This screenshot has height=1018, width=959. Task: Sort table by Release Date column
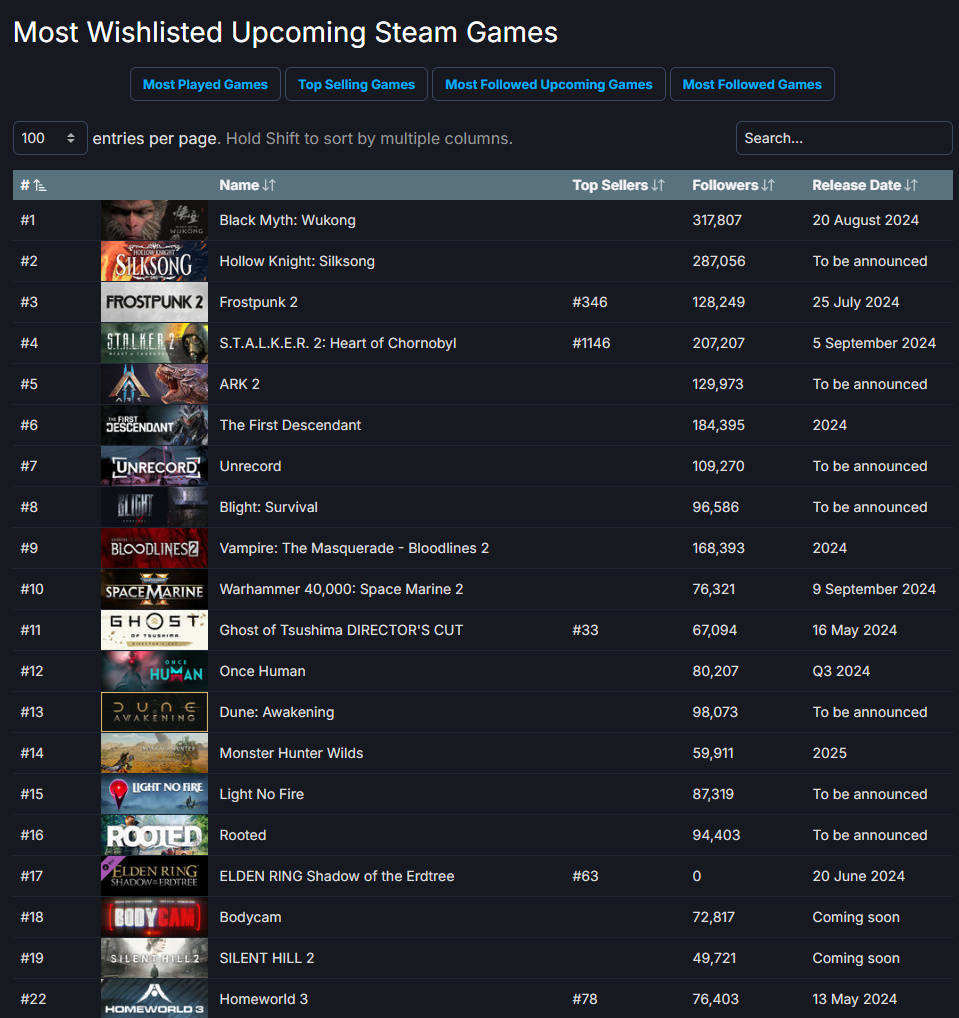[865, 185]
